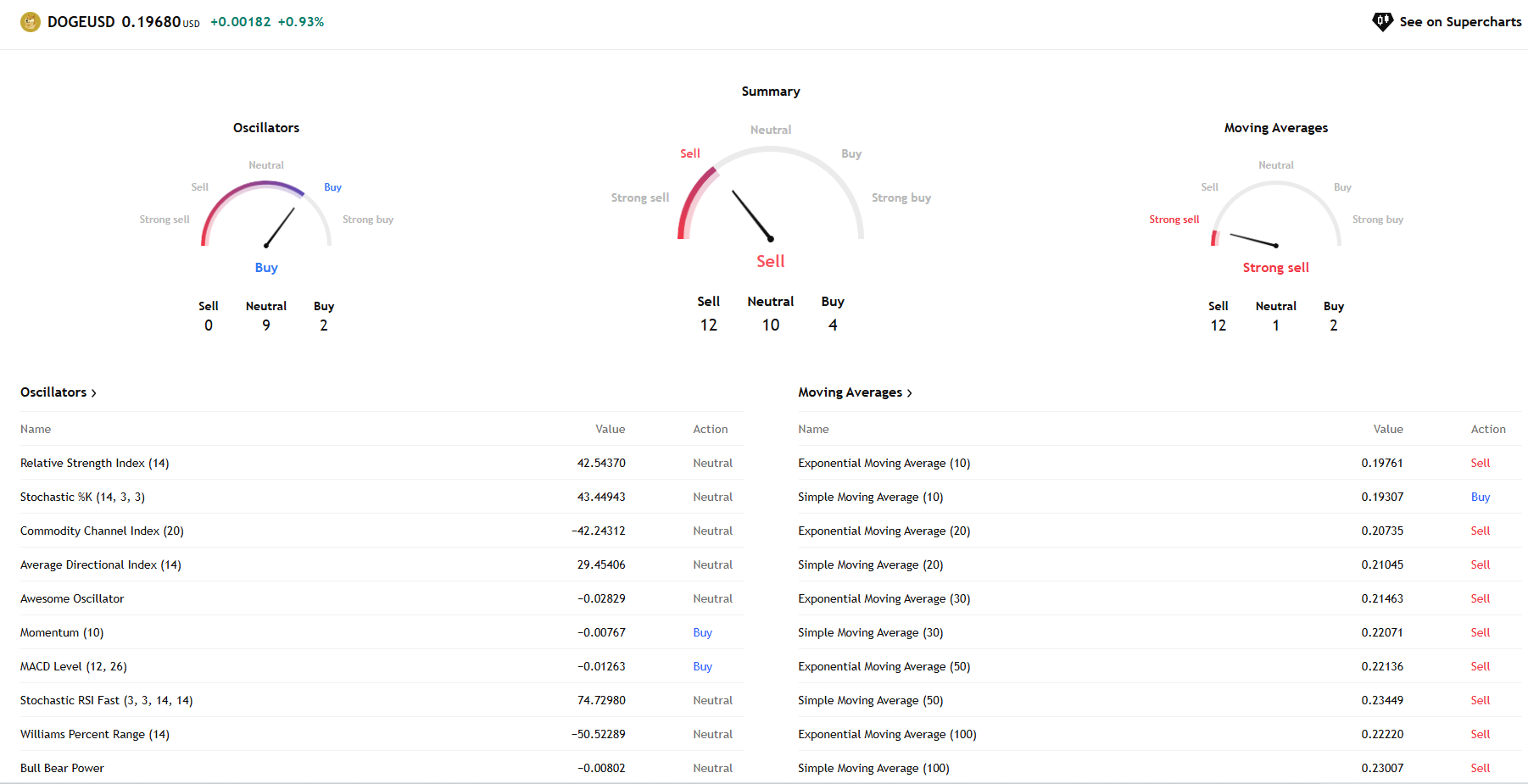Click the Moving Averages gauge dial

[1275, 214]
